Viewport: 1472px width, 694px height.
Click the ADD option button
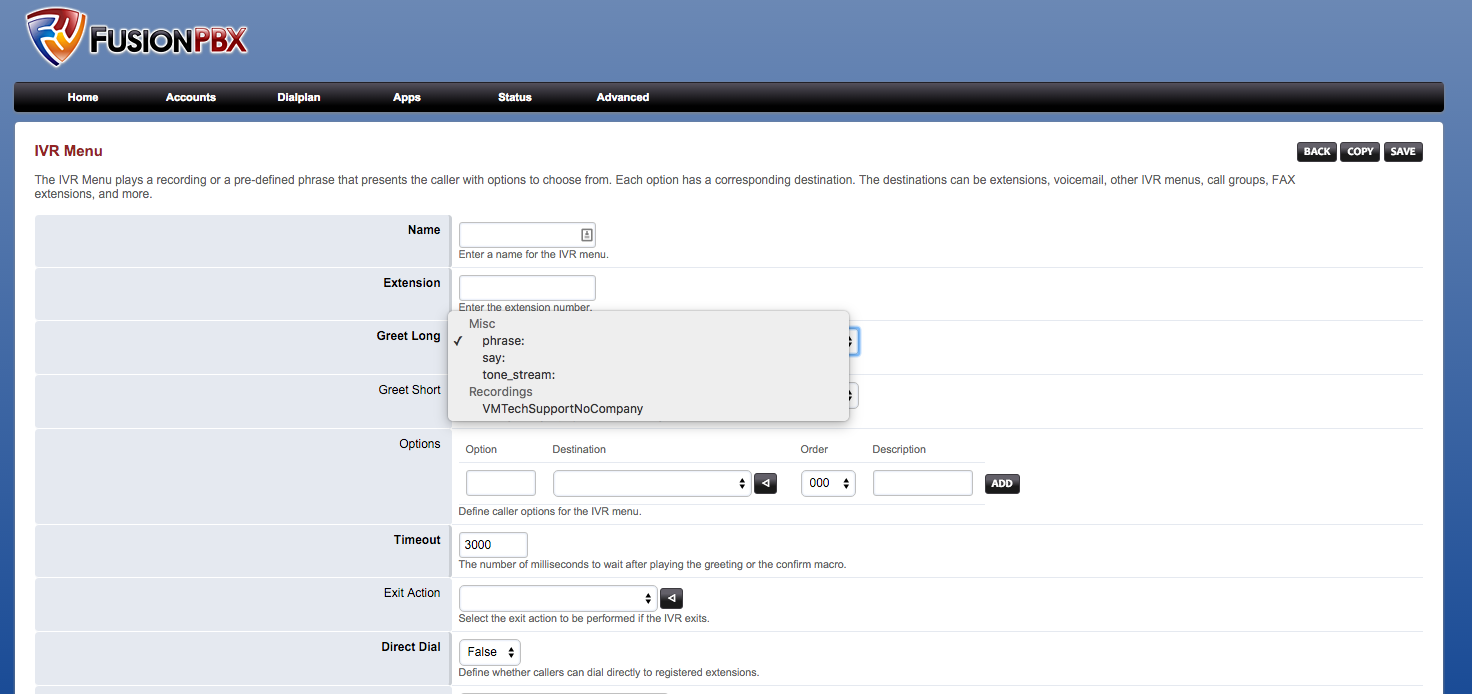point(1002,484)
